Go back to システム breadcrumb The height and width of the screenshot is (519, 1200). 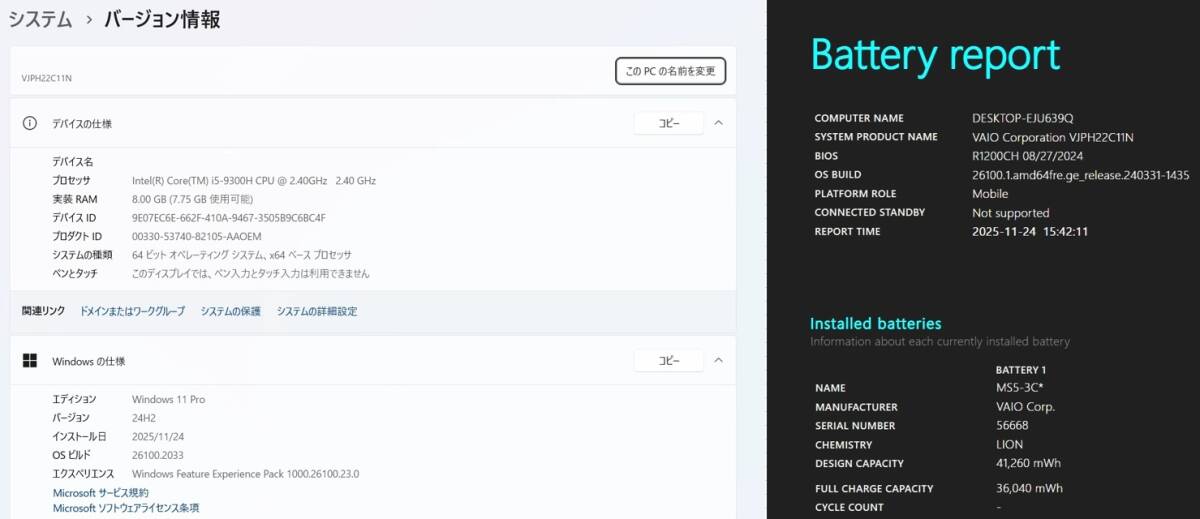click(40, 19)
